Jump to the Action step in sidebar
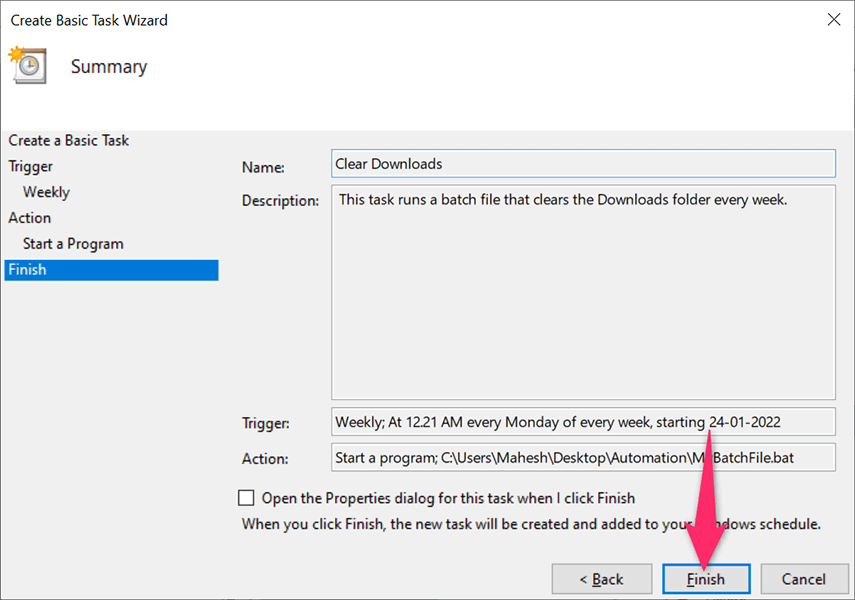855x600 pixels. pos(30,218)
